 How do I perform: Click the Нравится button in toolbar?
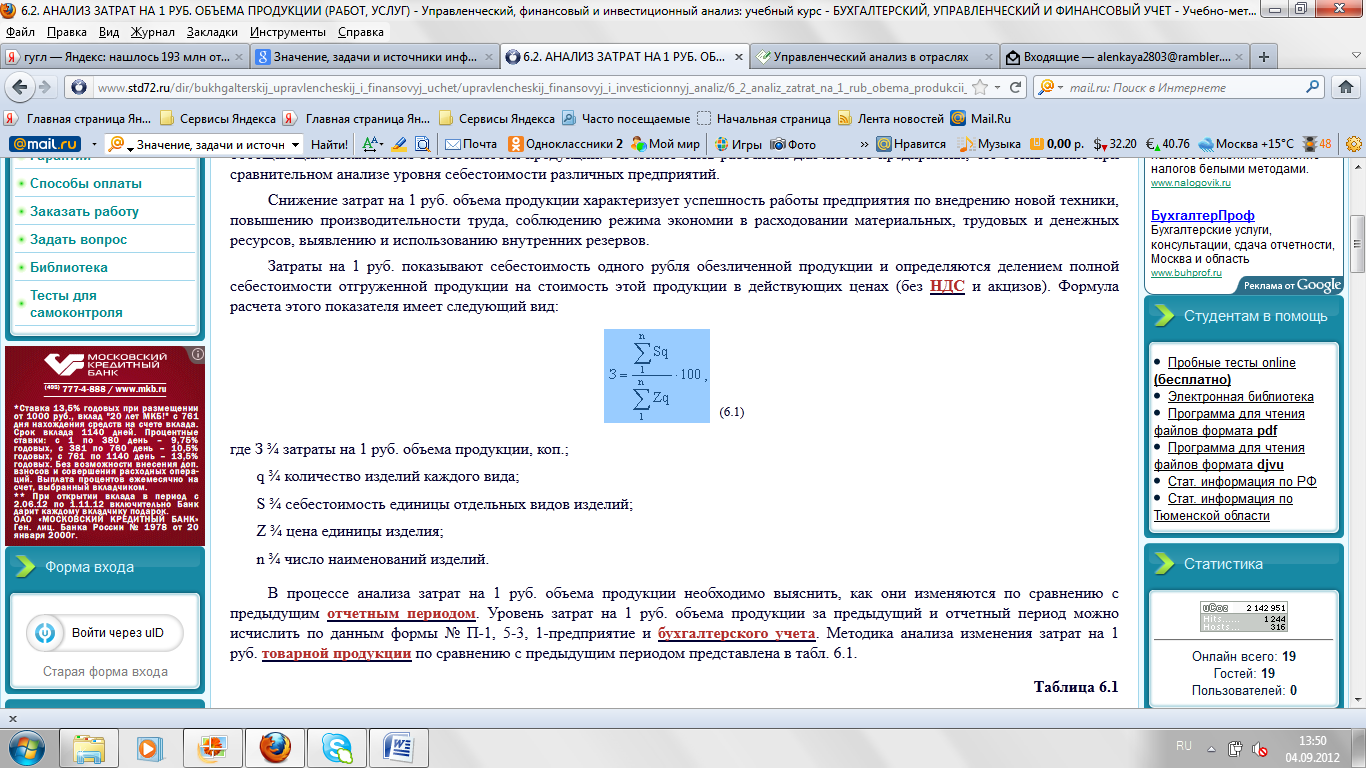pyautogui.click(x=911, y=144)
